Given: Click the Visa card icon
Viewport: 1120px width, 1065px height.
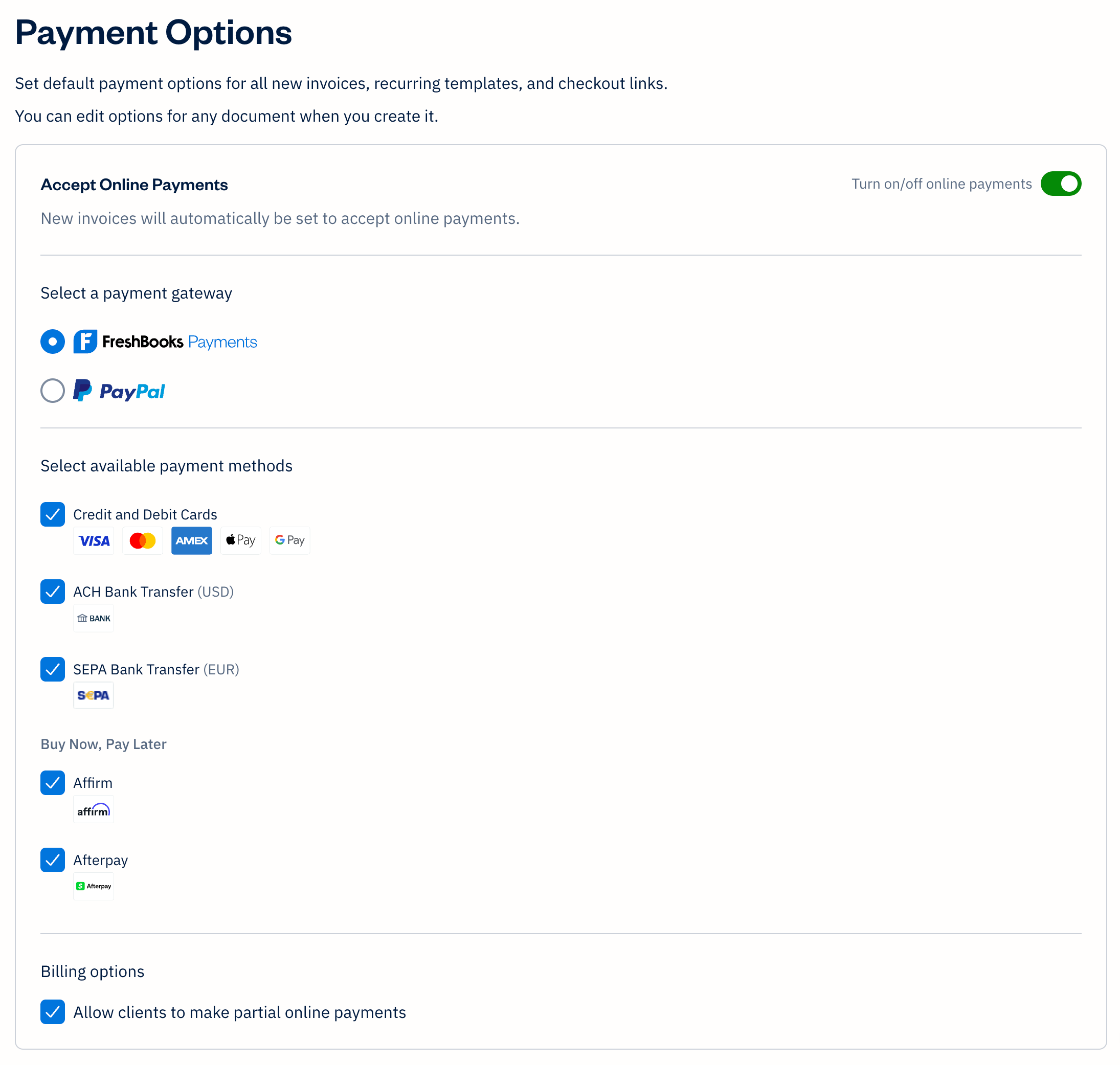Looking at the screenshot, I should pyautogui.click(x=93, y=540).
